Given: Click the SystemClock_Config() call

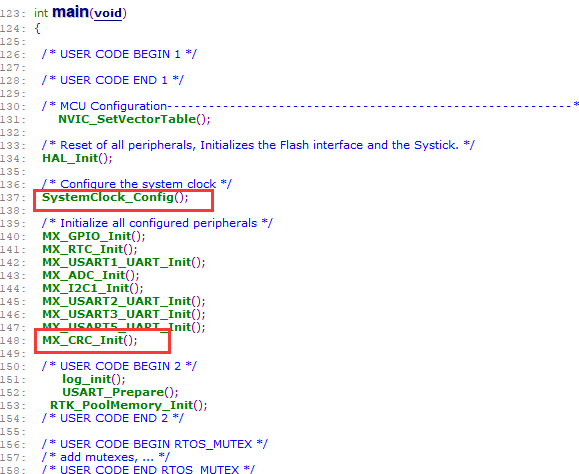Looking at the screenshot, I should (115, 197).
